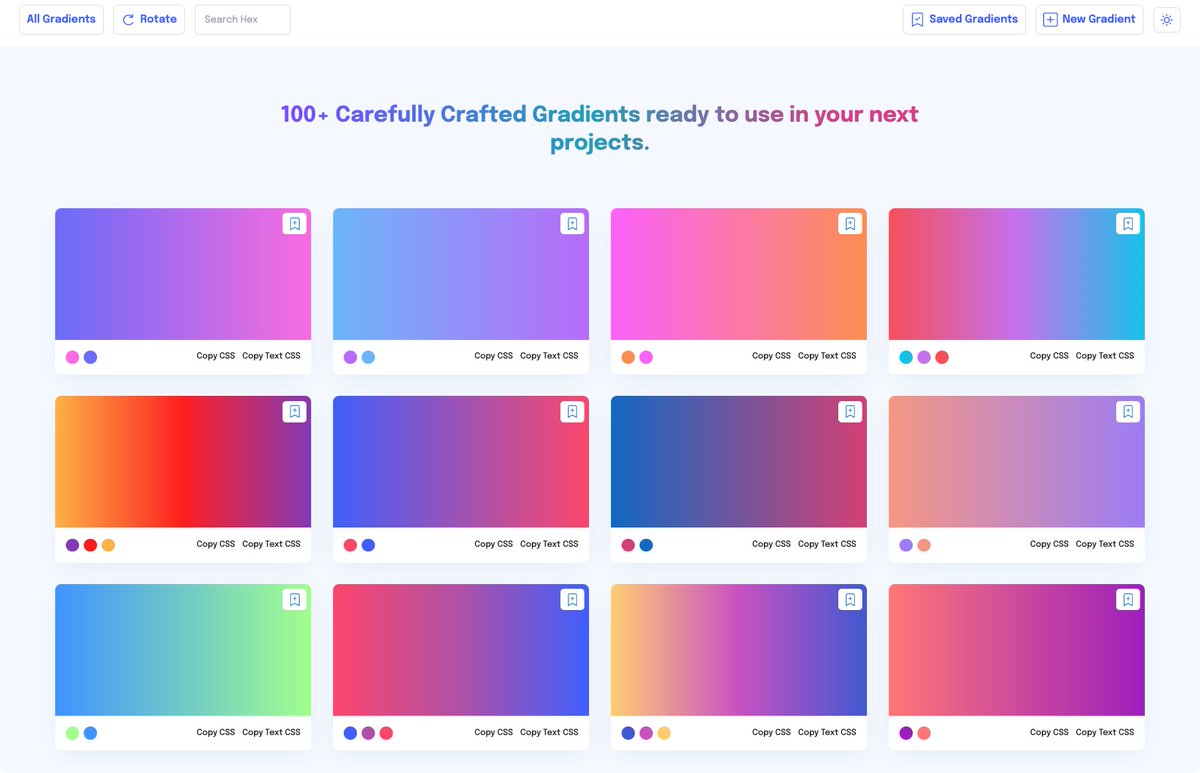
Task: Click the yellow dot under yellow-magenta-blue gradient
Action: [664, 733]
